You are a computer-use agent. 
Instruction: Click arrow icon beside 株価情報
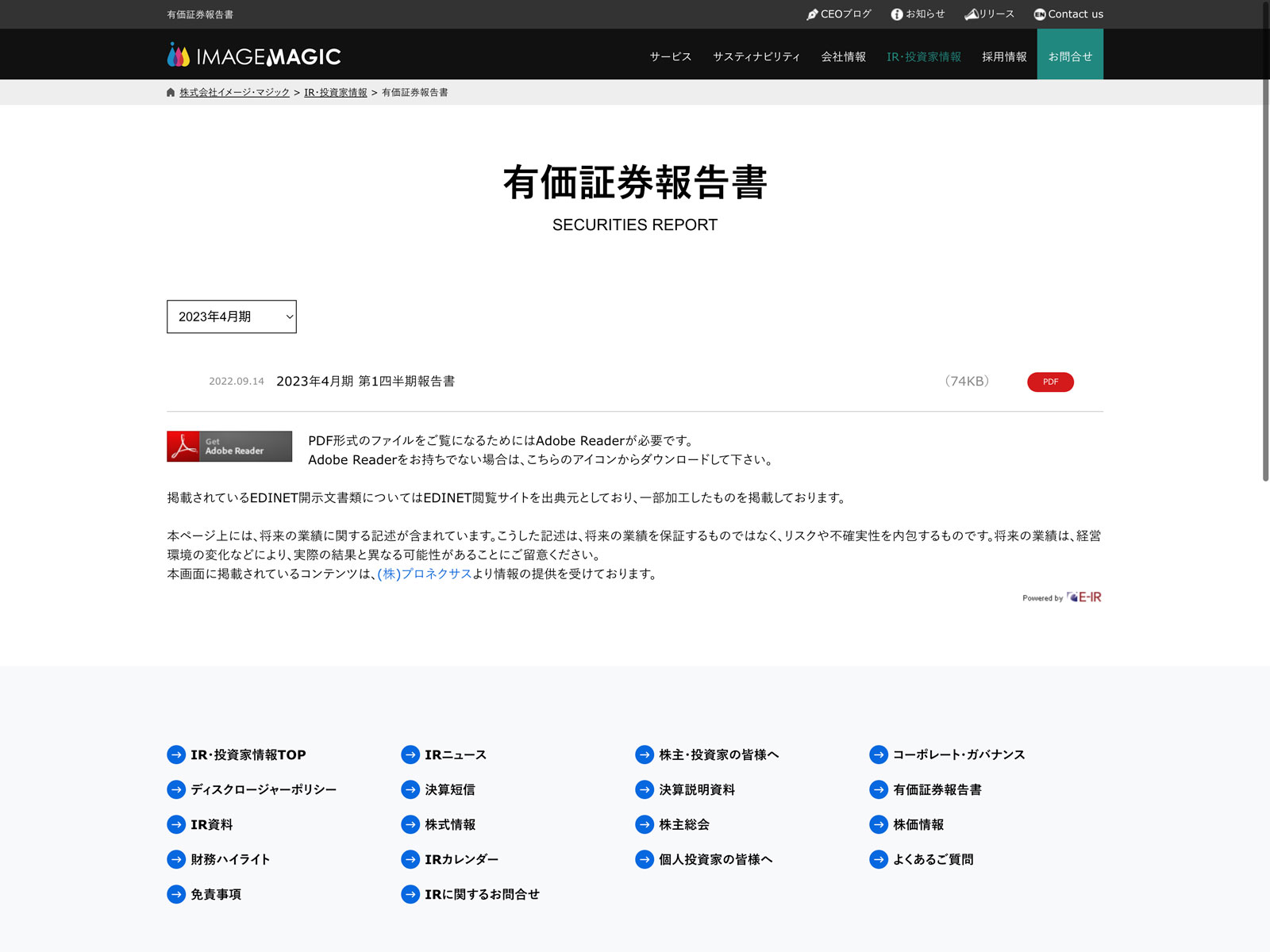pos(879,824)
